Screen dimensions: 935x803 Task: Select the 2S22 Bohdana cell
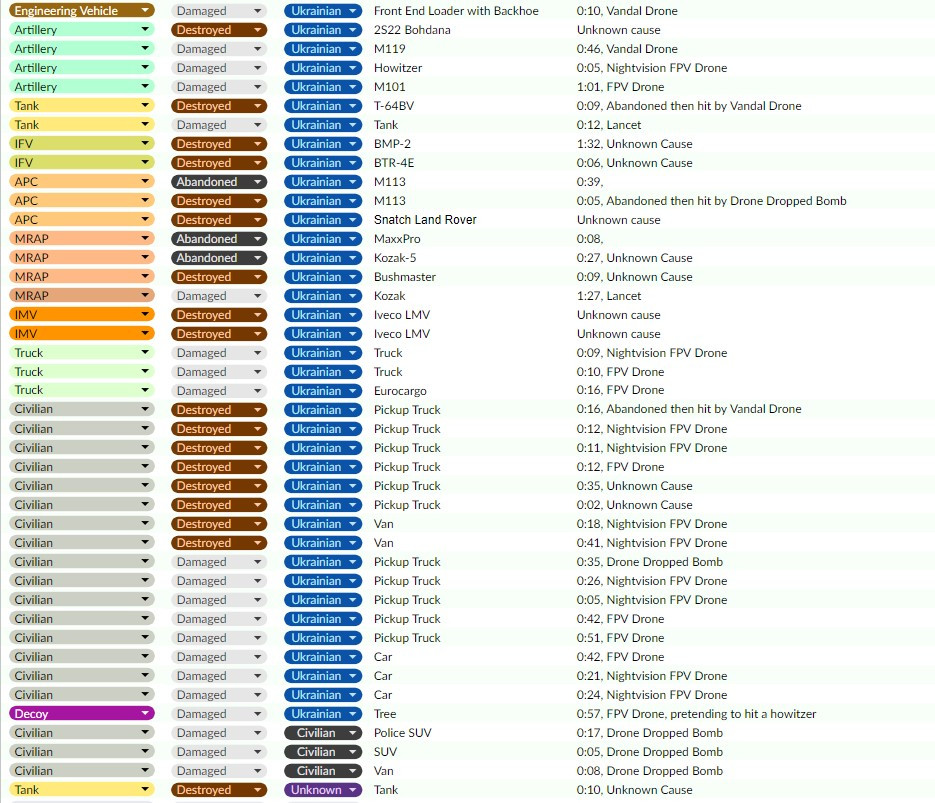tap(412, 30)
